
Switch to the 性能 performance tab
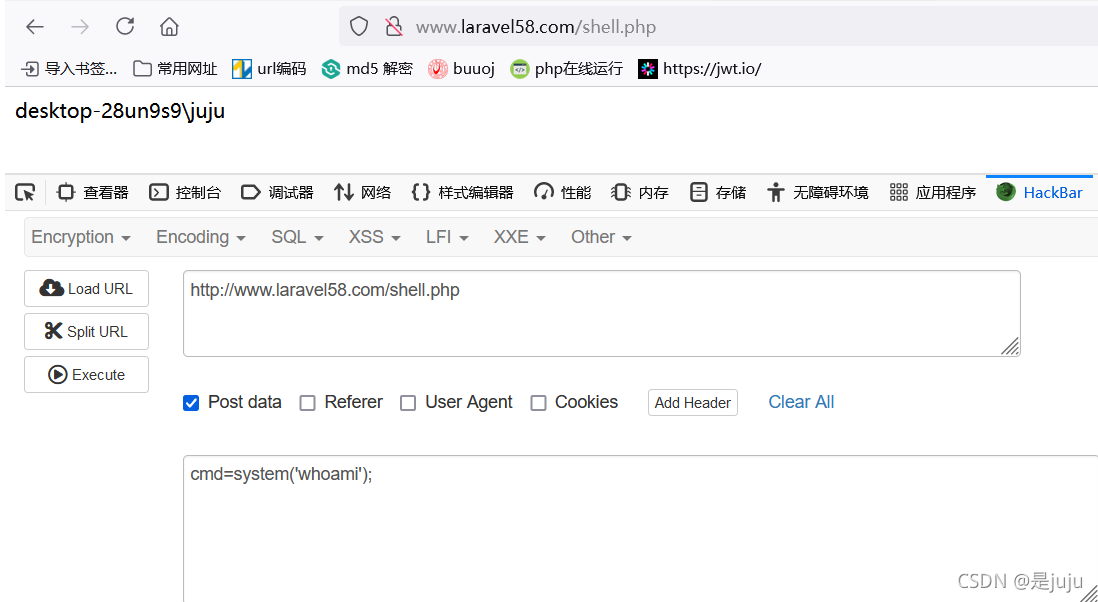pos(562,192)
